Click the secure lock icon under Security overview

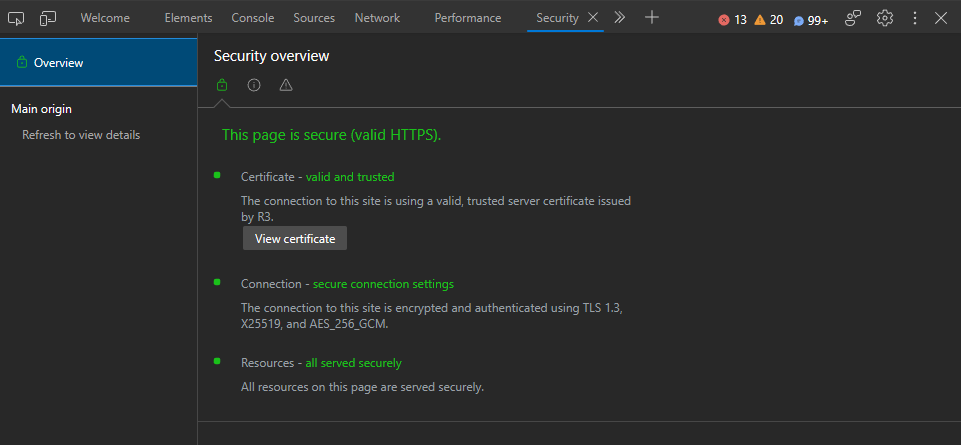(222, 85)
